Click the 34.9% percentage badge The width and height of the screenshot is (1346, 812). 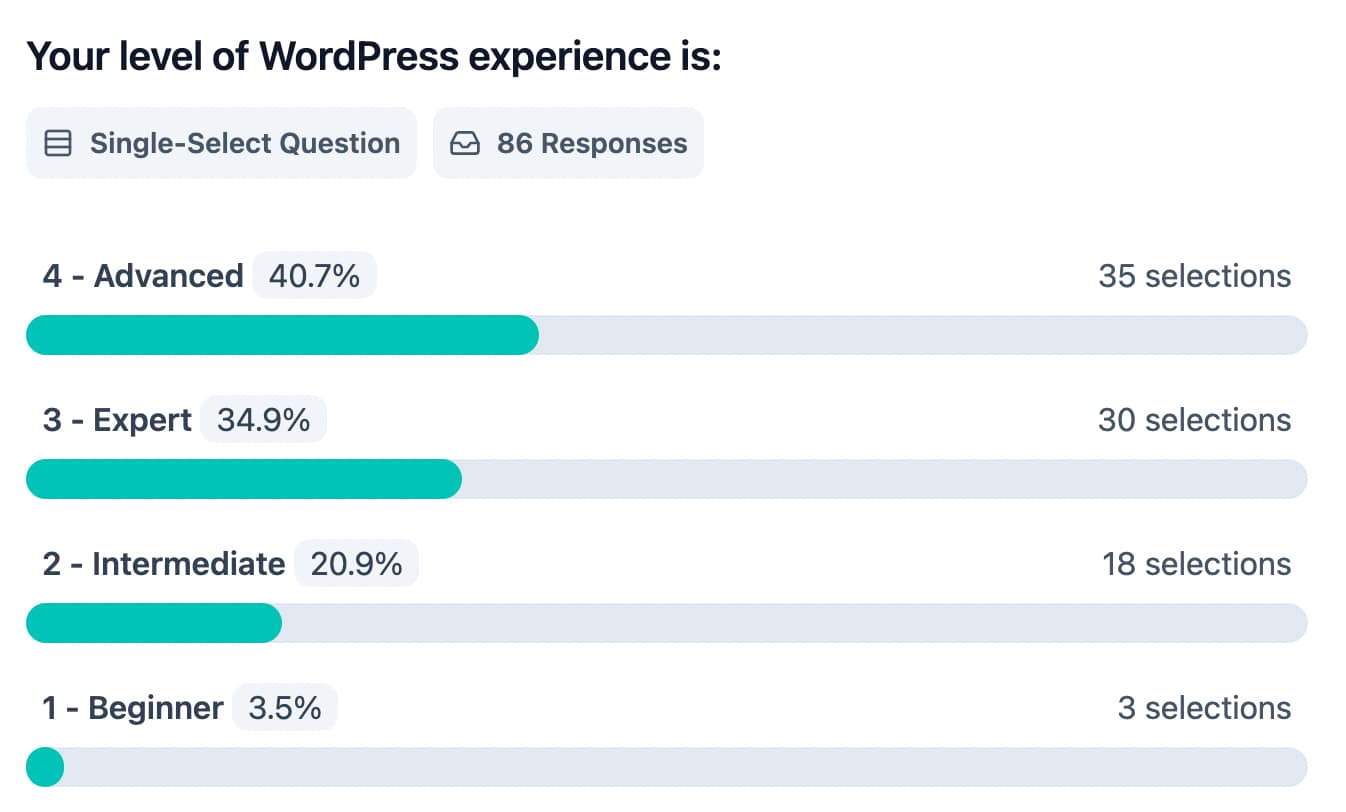click(263, 420)
